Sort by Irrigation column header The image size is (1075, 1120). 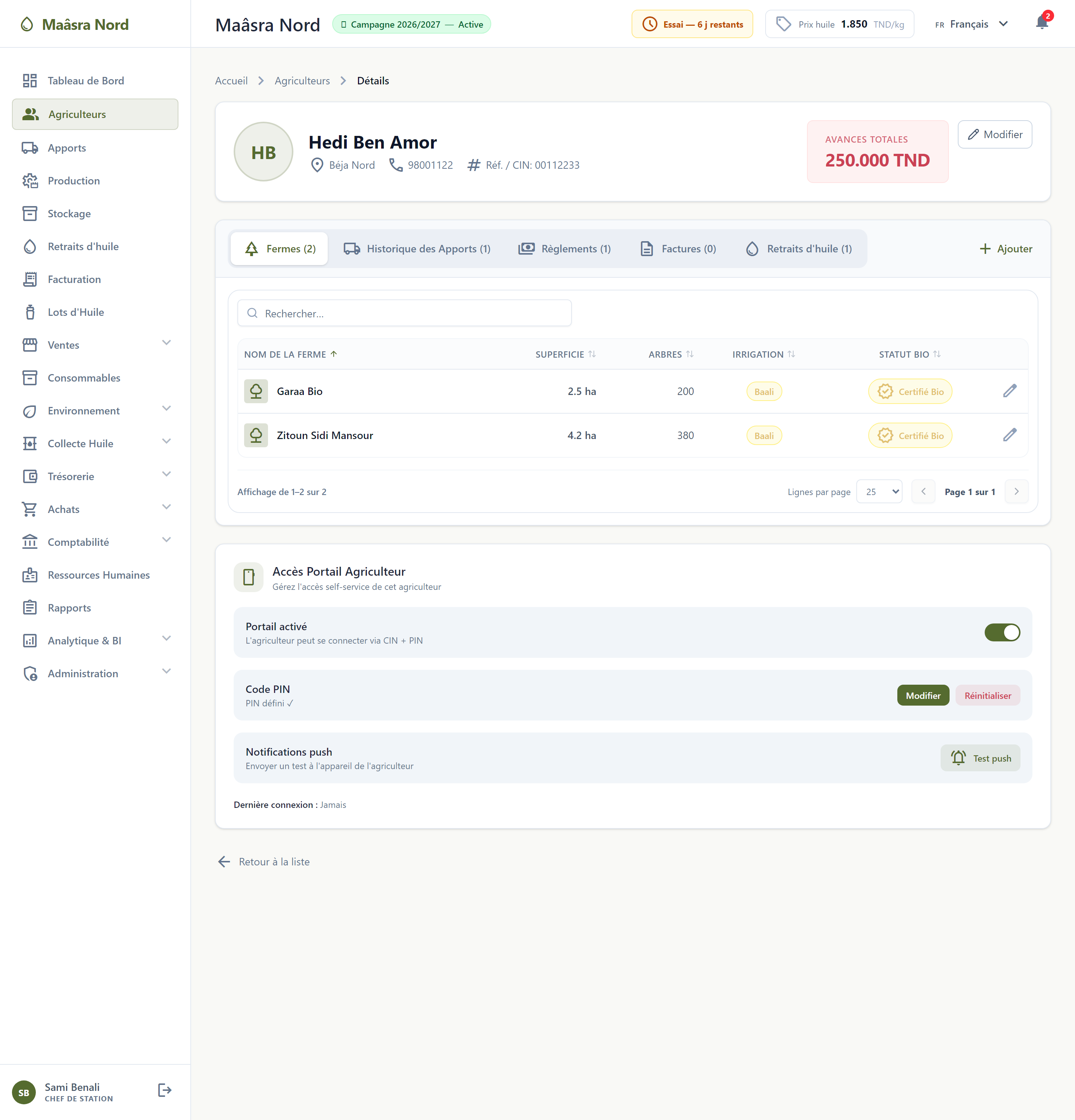click(764, 354)
